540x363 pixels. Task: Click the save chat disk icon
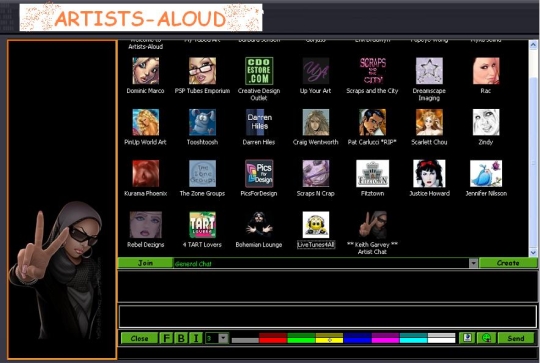(467, 338)
